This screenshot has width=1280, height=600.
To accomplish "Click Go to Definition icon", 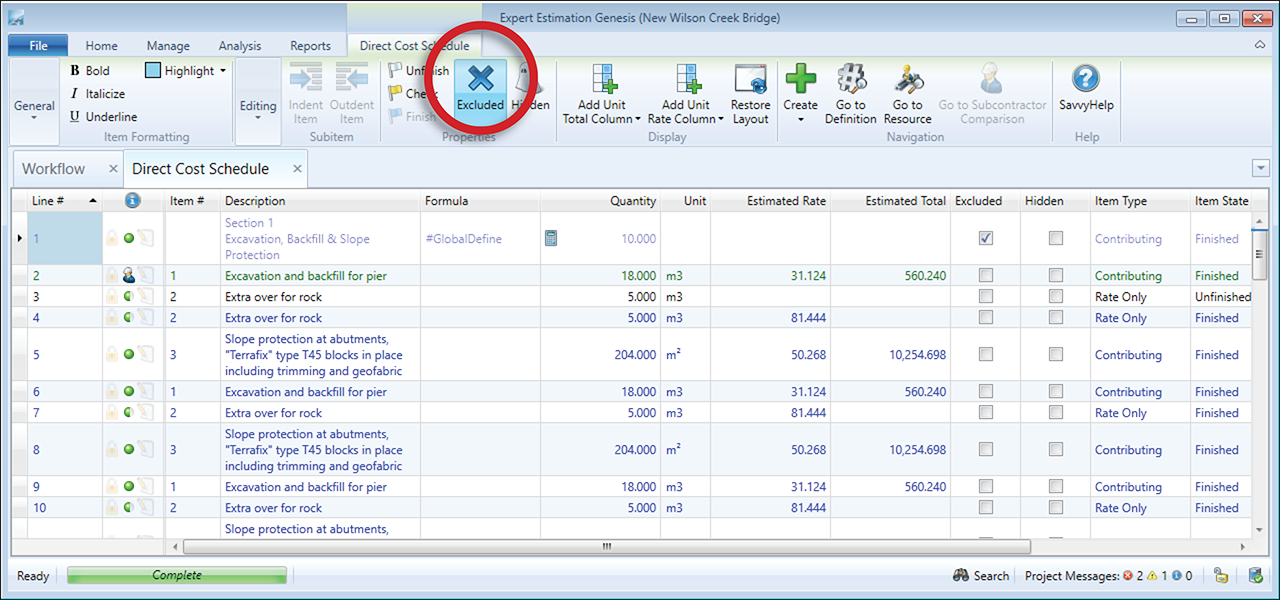I will [x=850, y=79].
